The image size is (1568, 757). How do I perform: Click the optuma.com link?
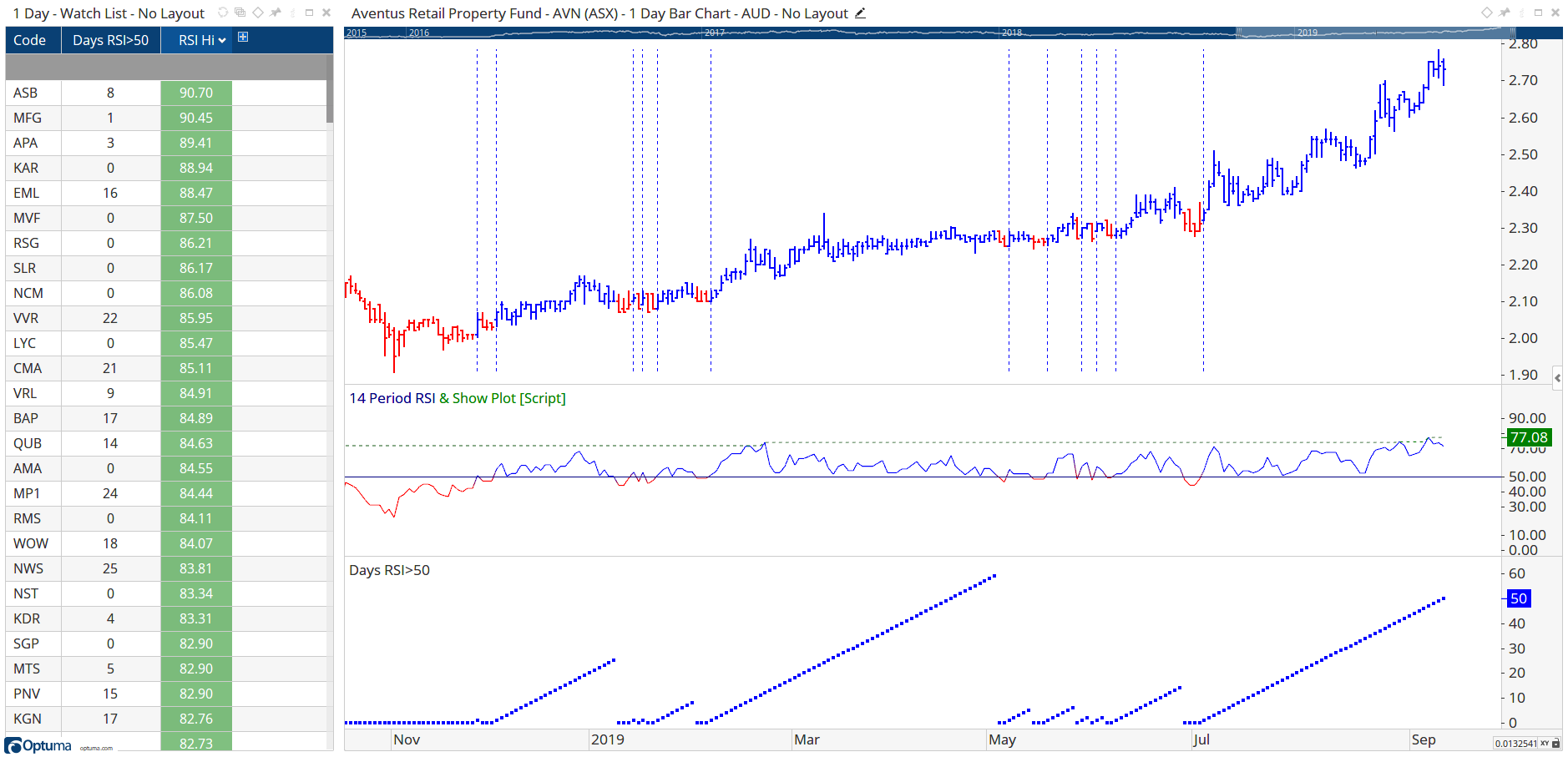click(x=96, y=748)
